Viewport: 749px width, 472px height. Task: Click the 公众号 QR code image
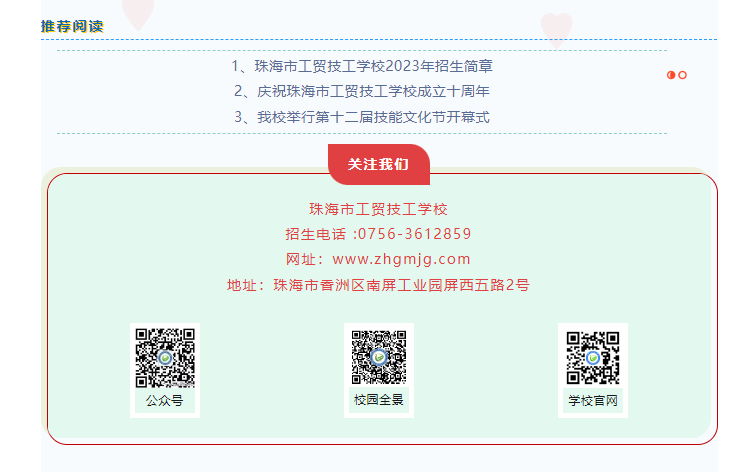tap(165, 358)
